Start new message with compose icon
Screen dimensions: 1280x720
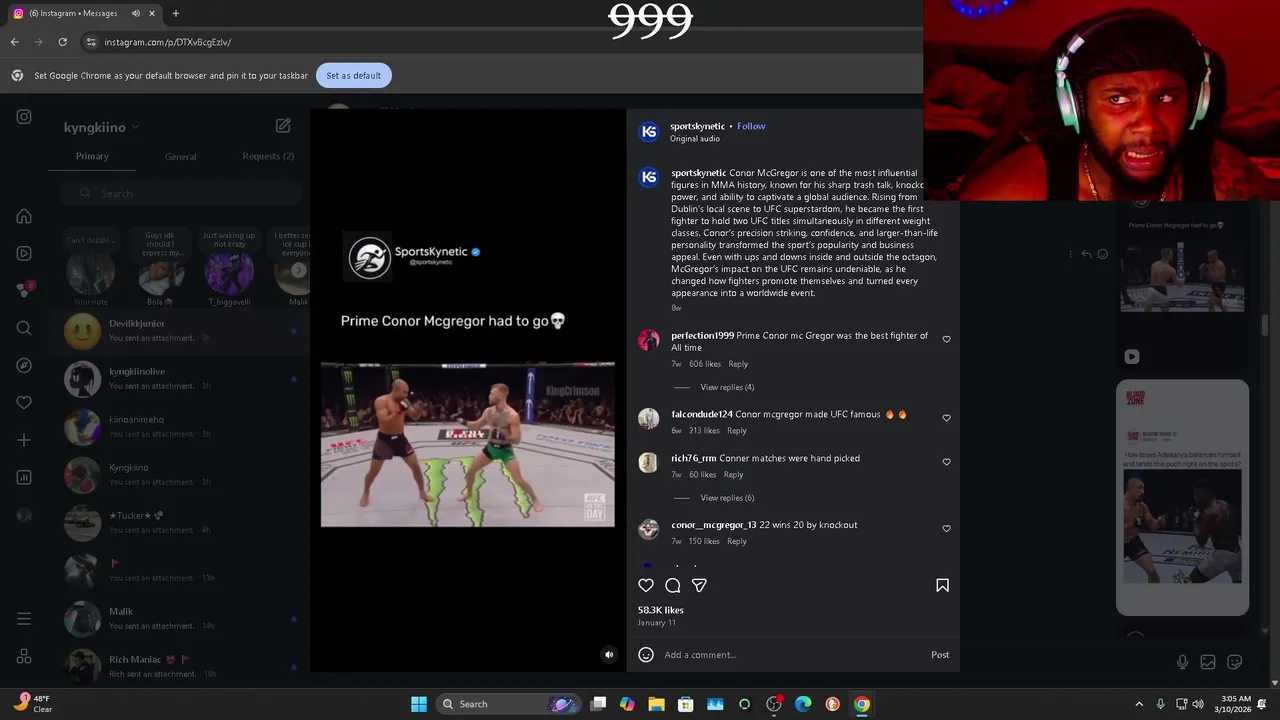pos(283,126)
